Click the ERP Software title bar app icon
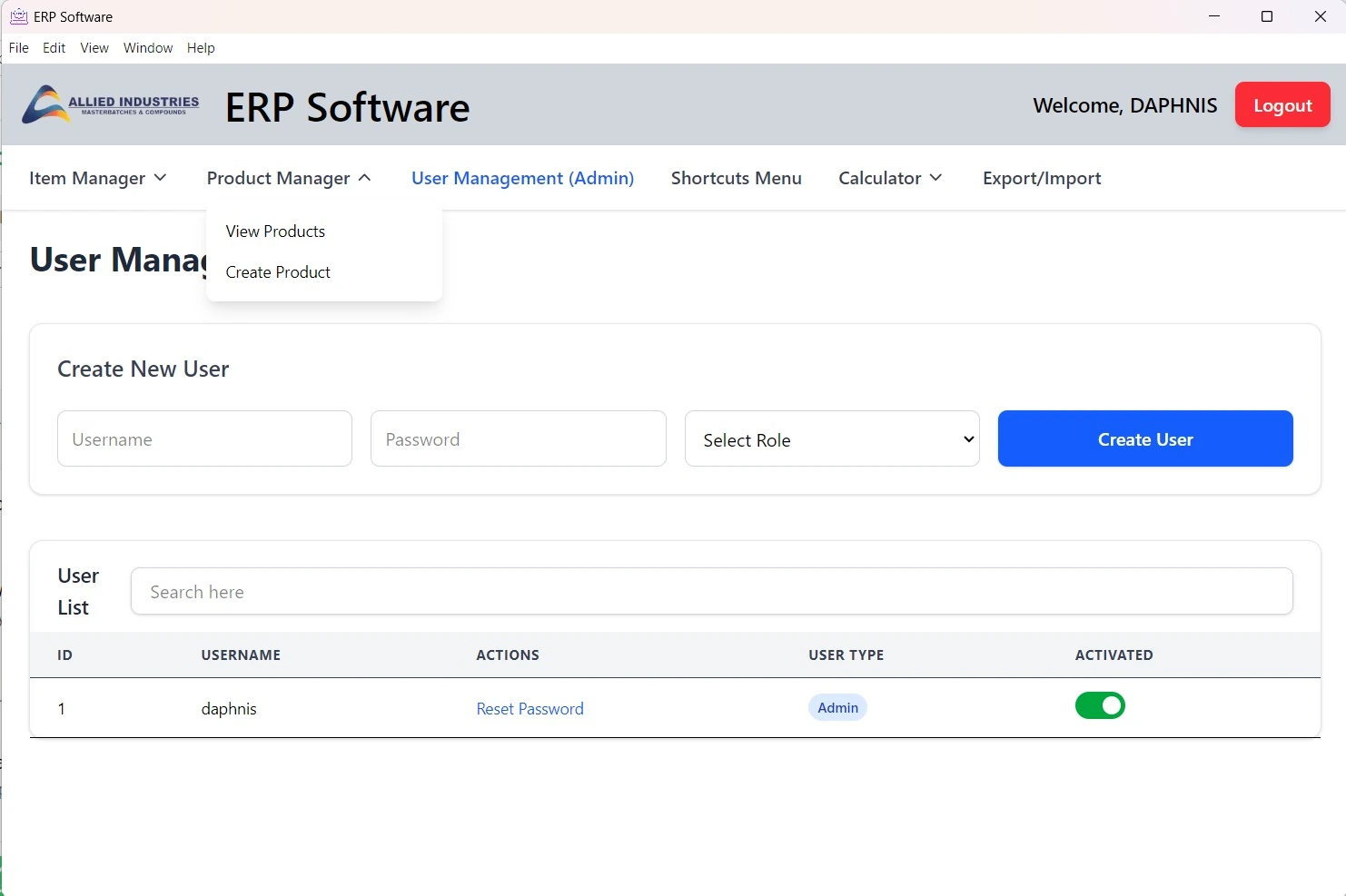This screenshot has height=896, width=1346. (18, 16)
